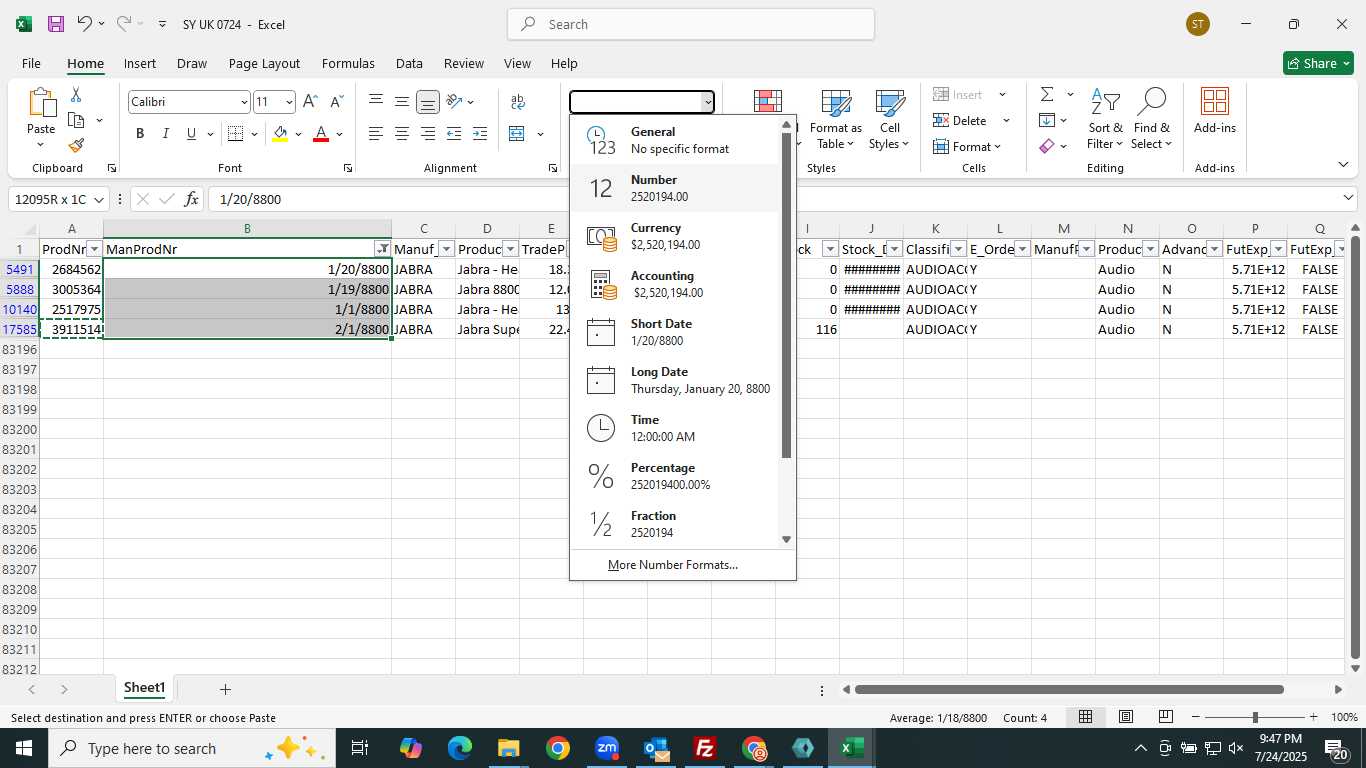The width and height of the screenshot is (1366, 768).
Task: Open the File tab
Action: [31, 63]
